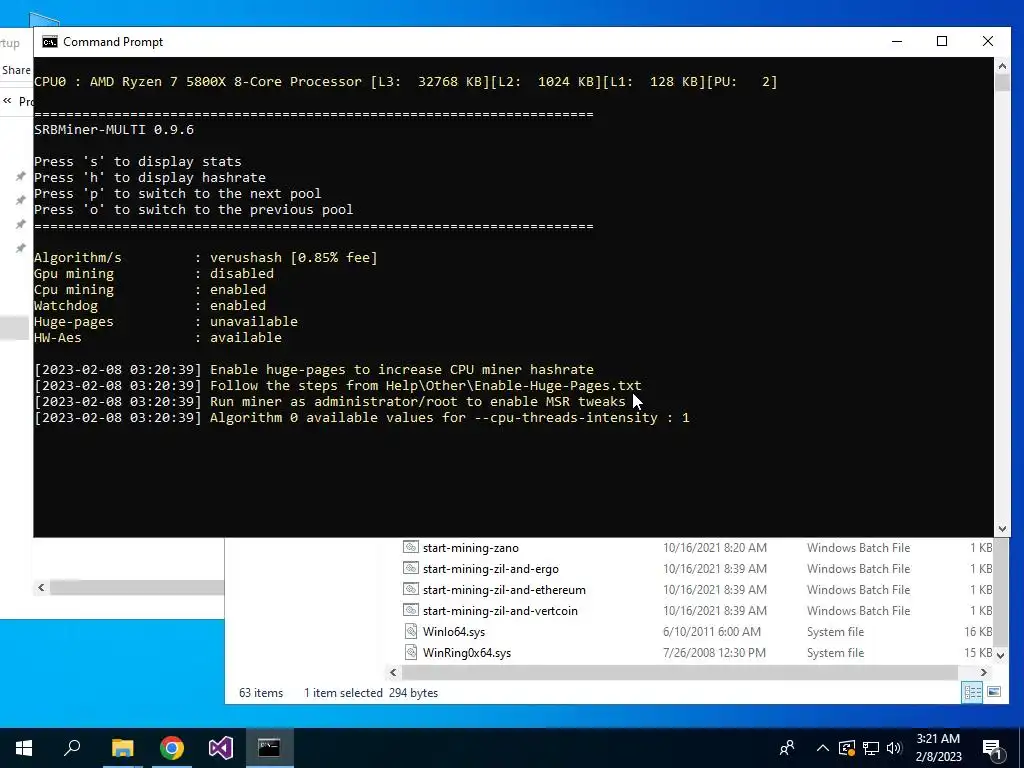Click Explorer file list scroll-down arrow
Viewport: 1024px width, 768px height.
tap(1002, 654)
